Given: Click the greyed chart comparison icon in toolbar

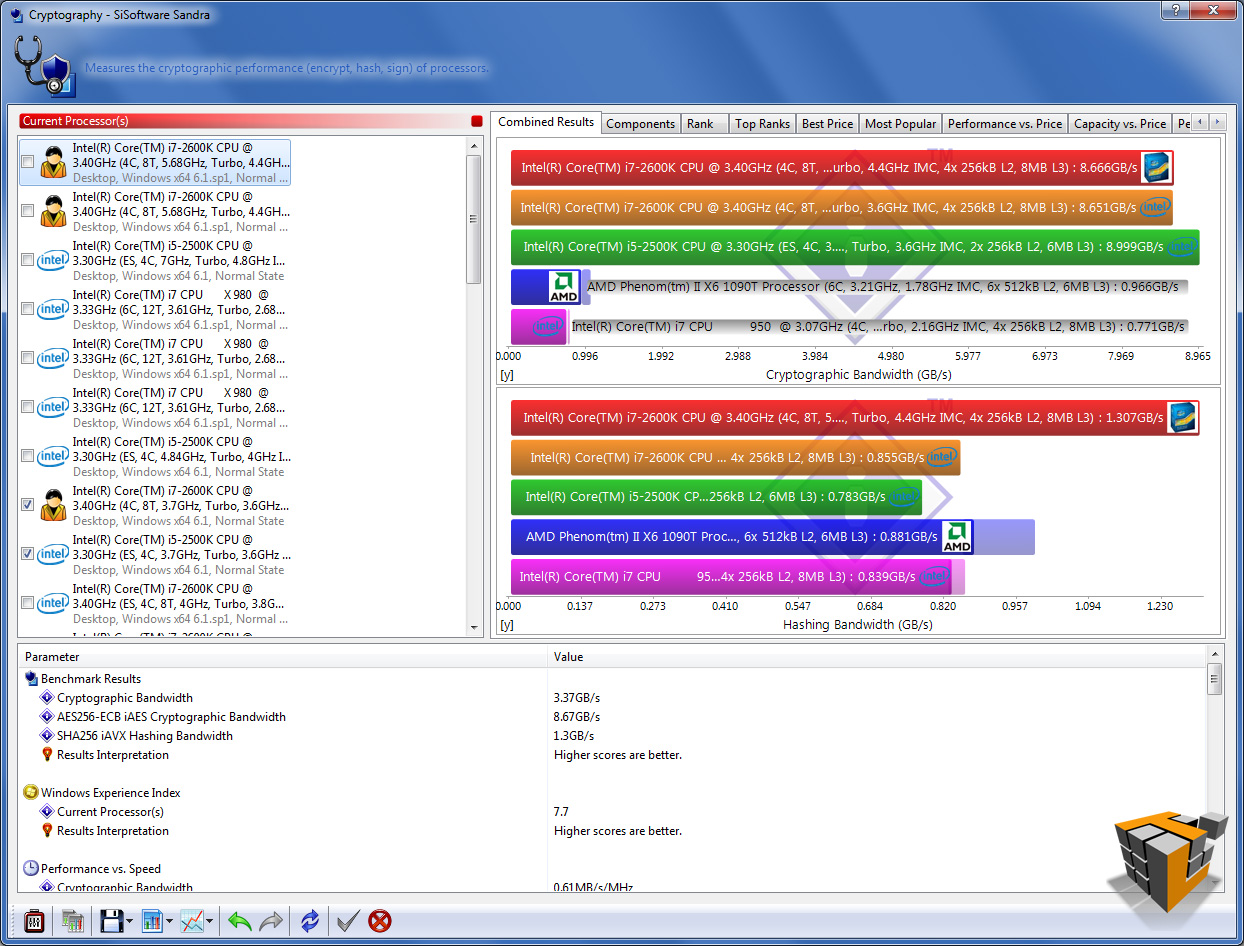Looking at the screenshot, I should (72, 920).
